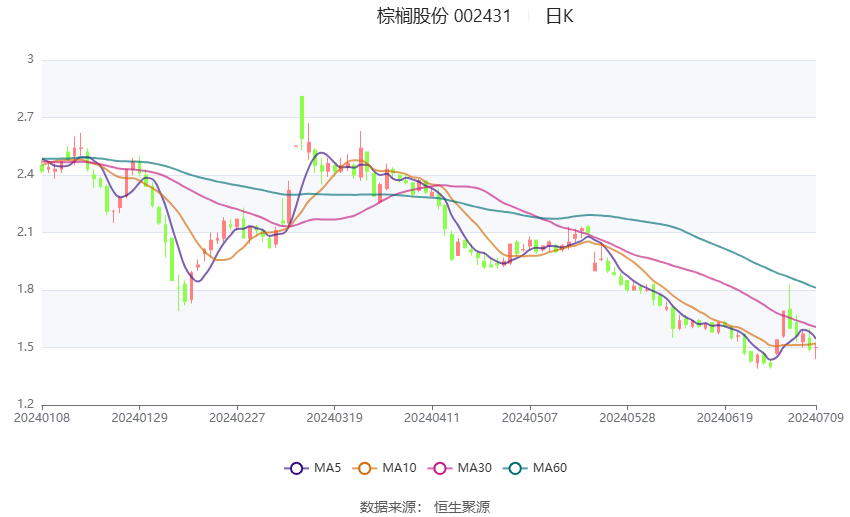Toggle the MA5 legend series
Screen dimensions: 850x517
pyautogui.click(x=313, y=468)
